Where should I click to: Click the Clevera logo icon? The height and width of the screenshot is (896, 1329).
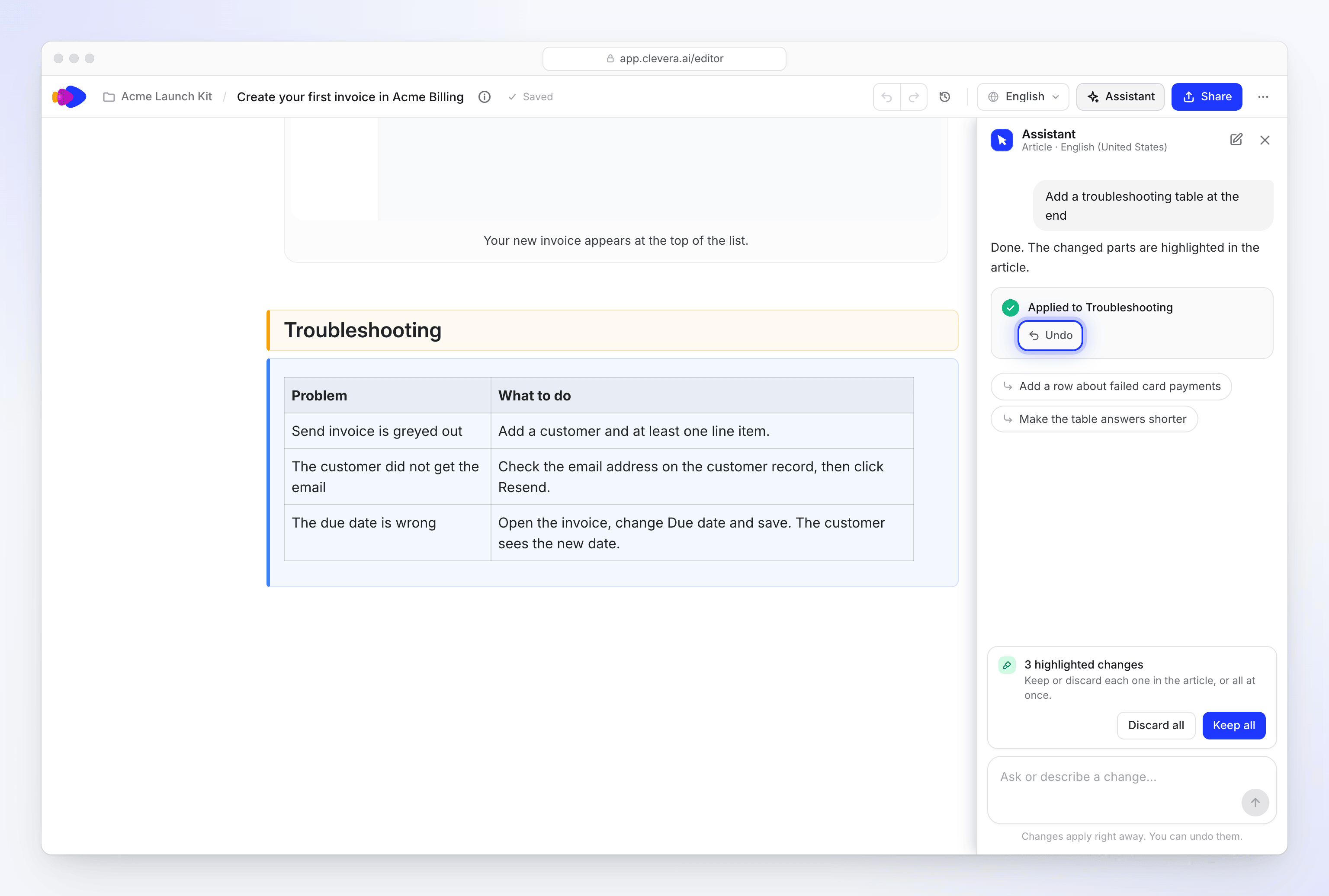tap(69, 96)
